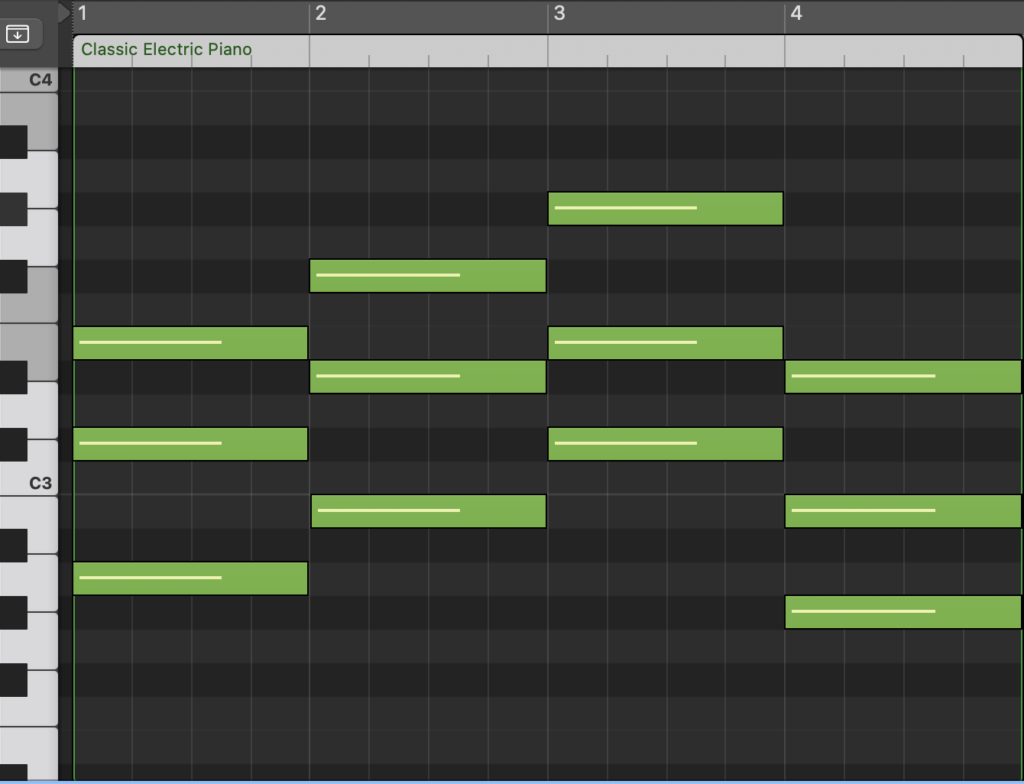1024x784 pixels.
Task: Click the playhead triangle marker in ruler
Action: pos(64,12)
